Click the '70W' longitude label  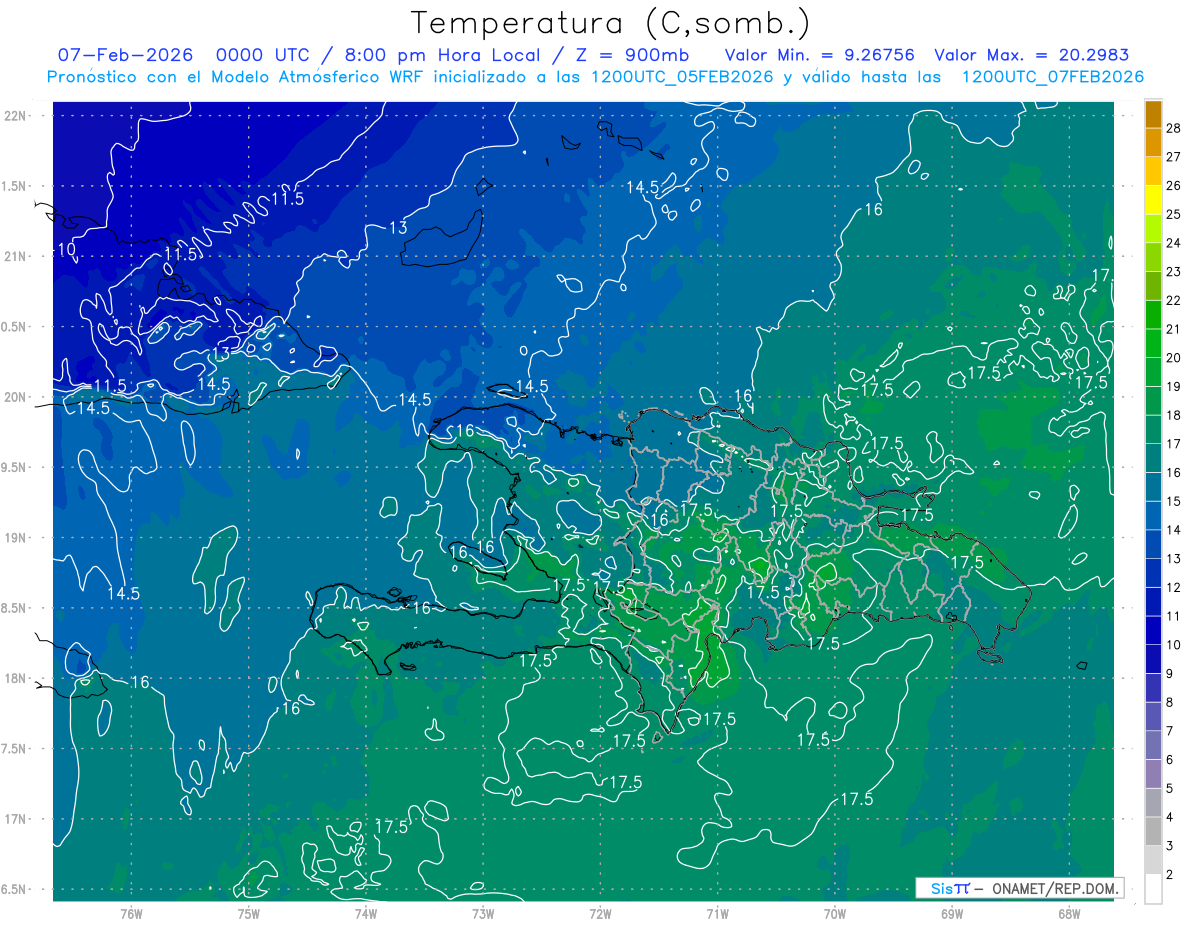tap(835, 913)
